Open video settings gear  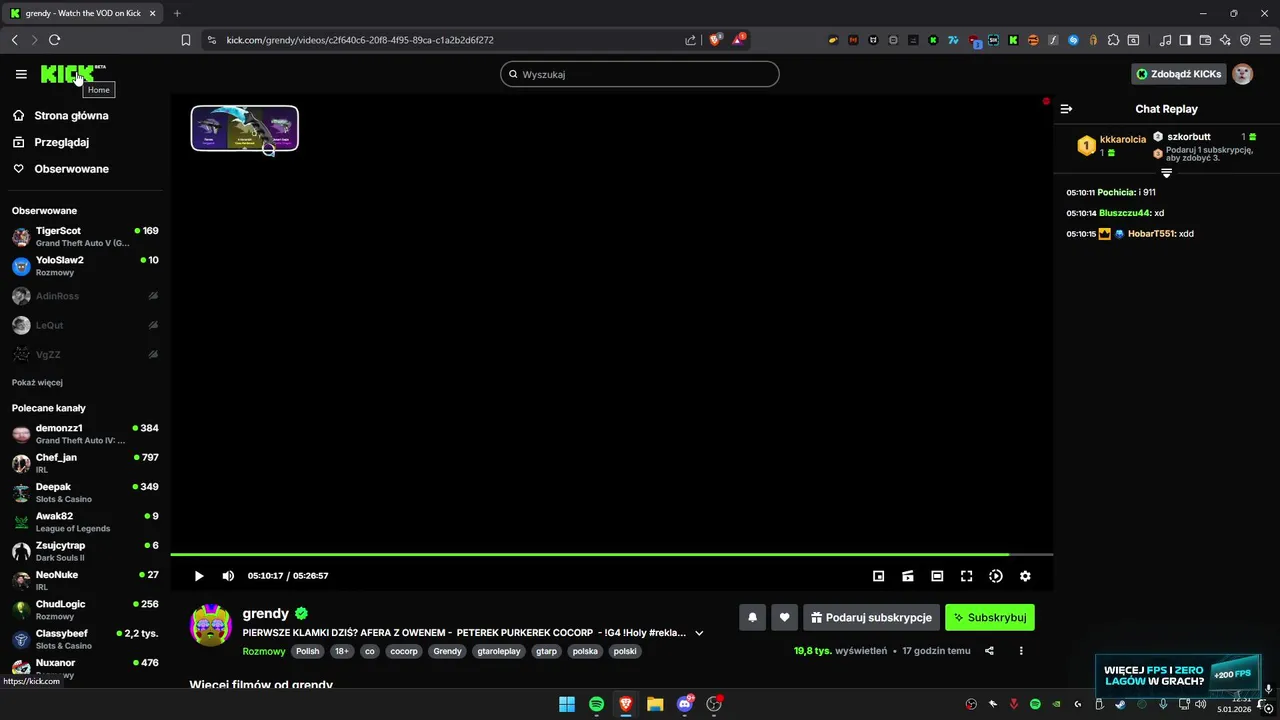coord(1025,576)
